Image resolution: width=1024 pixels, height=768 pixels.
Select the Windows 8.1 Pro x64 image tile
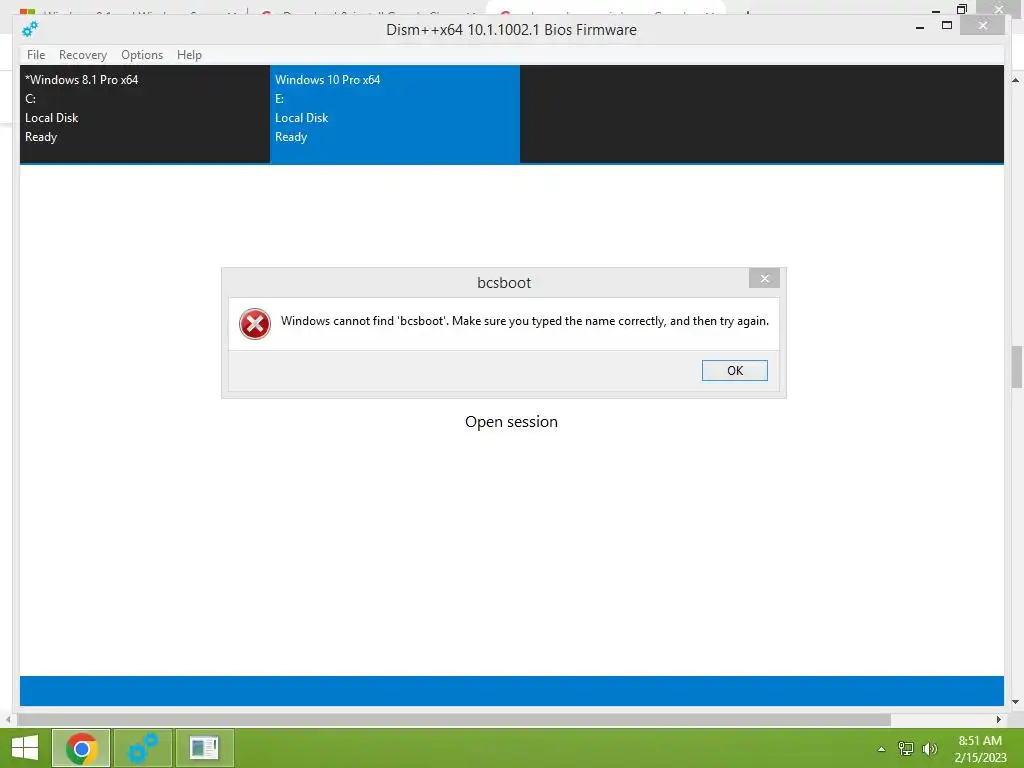click(x=145, y=114)
